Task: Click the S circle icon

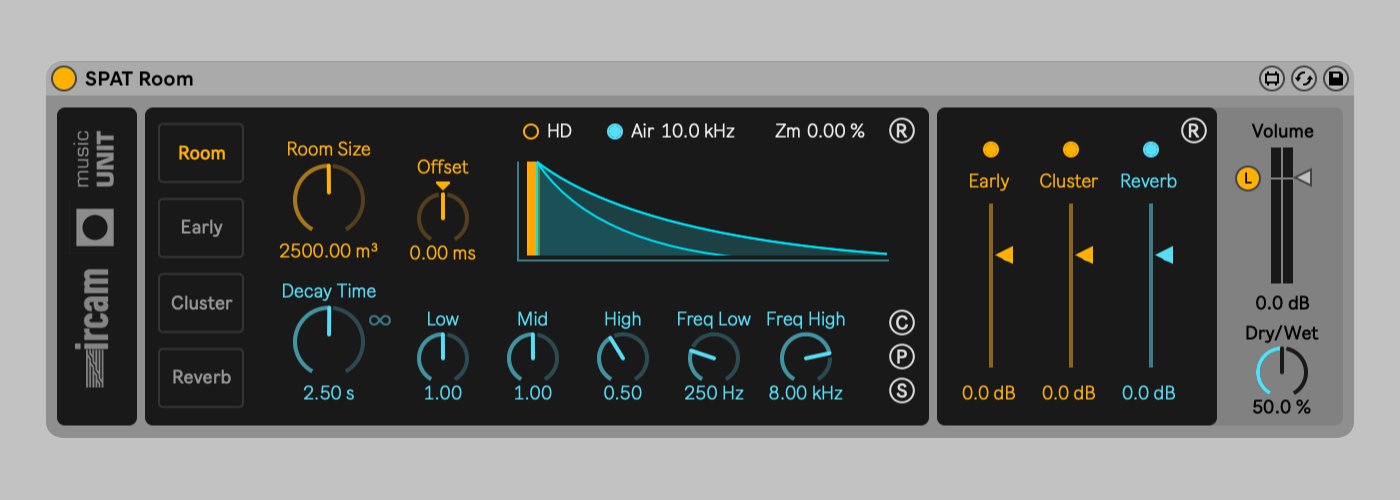Action: coord(902,391)
